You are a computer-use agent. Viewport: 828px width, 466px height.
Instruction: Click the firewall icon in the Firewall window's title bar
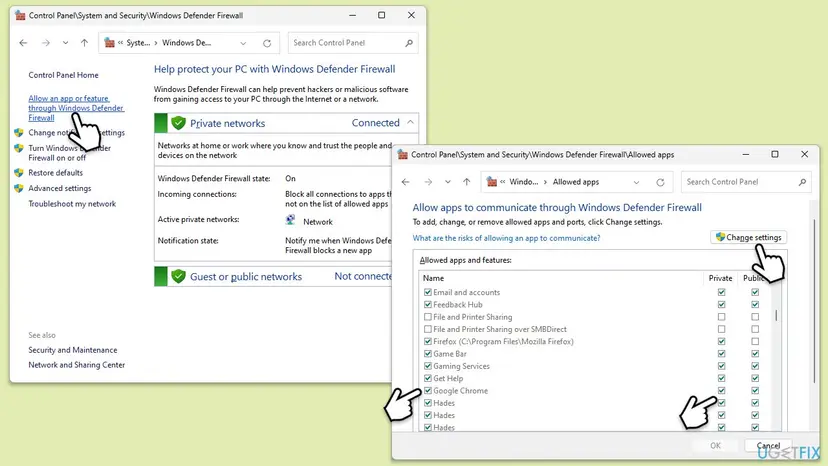click(20, 15)
